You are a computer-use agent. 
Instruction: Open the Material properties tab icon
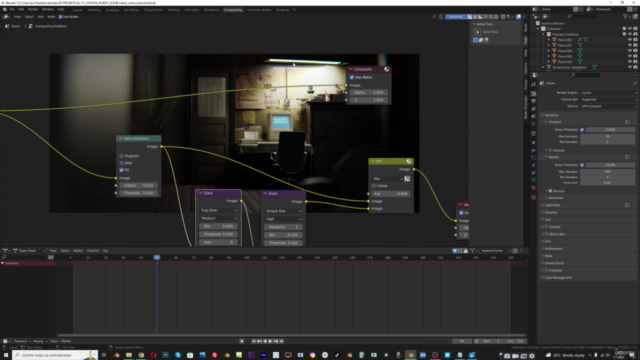pyautogui.click(x=533, y=188)
